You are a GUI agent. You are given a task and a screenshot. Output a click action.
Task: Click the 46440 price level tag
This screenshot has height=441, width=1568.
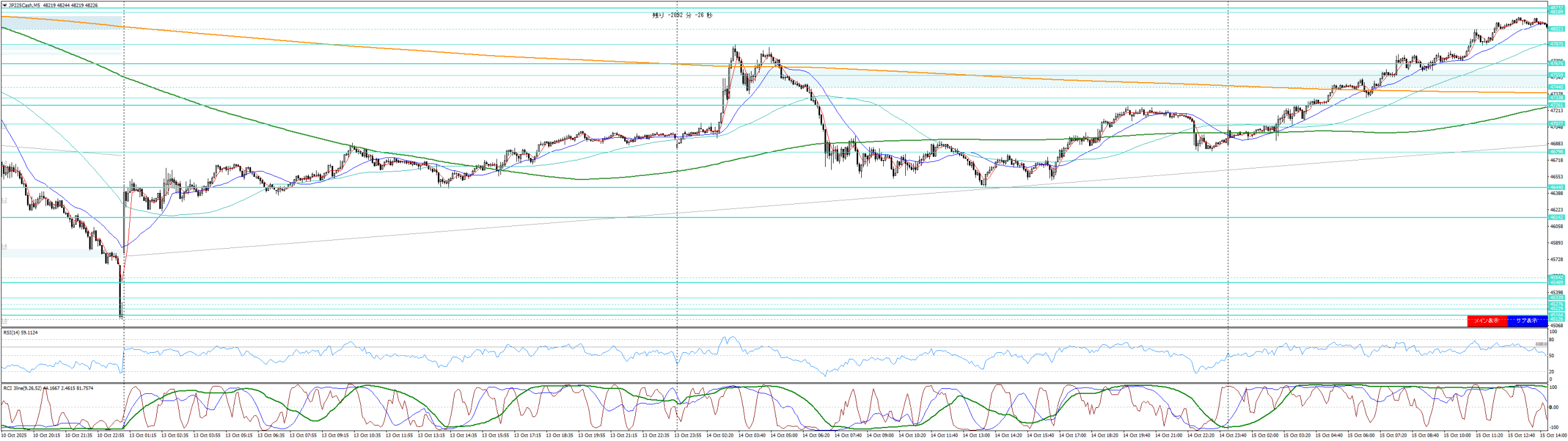[x=1556, y=187]
